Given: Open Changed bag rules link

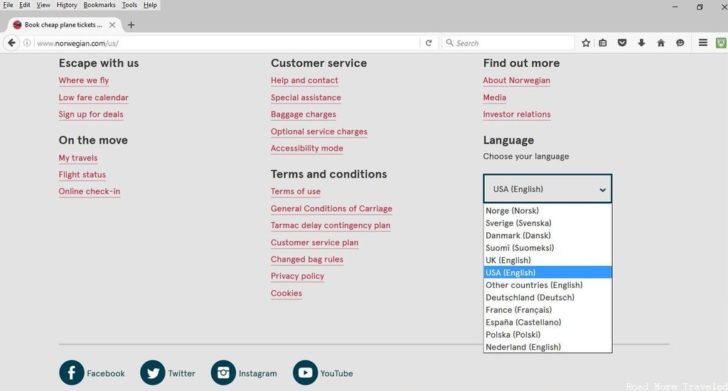Looking at the screenshot, I should click(307, 259).
